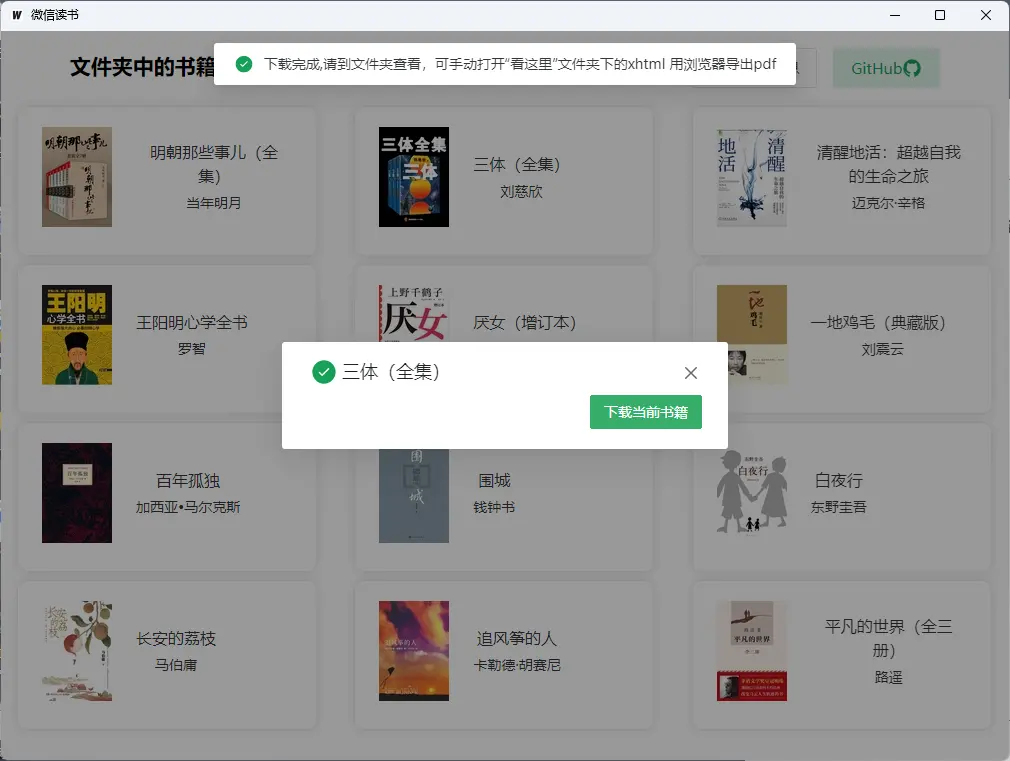Image resolution: width=1010 pixels, height=761 pixels.
Task: Click the 清醒地活 book cover
Action: point(752,177)
